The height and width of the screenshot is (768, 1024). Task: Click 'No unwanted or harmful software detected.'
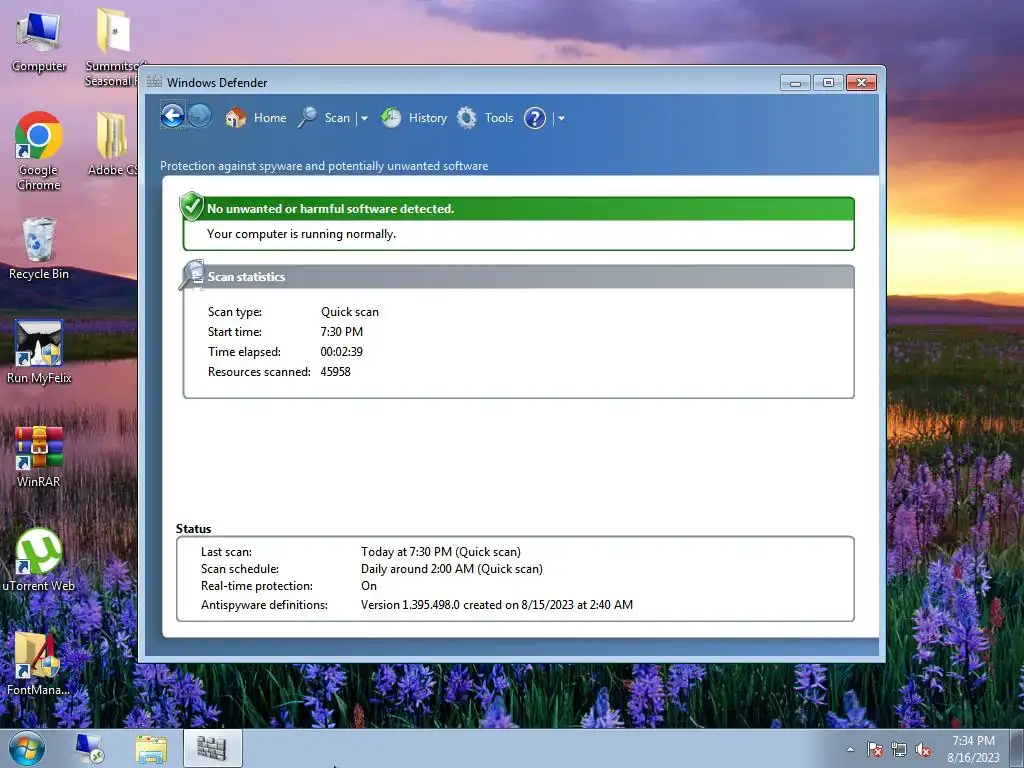330,209
